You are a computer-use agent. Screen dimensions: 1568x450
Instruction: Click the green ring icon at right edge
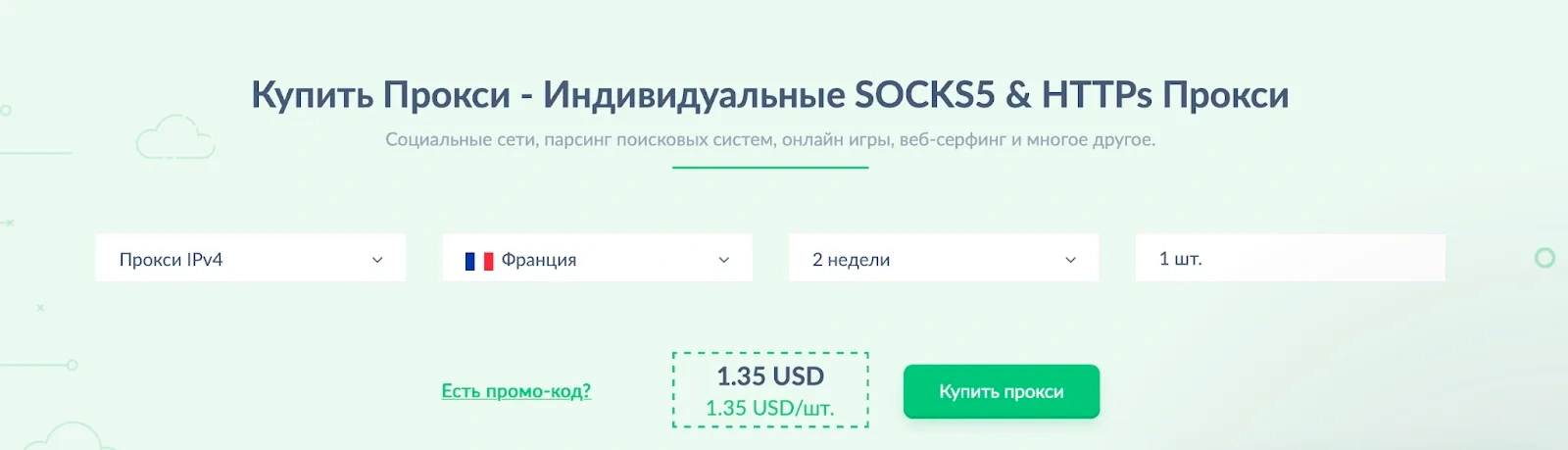click(x=1544, y=258)
